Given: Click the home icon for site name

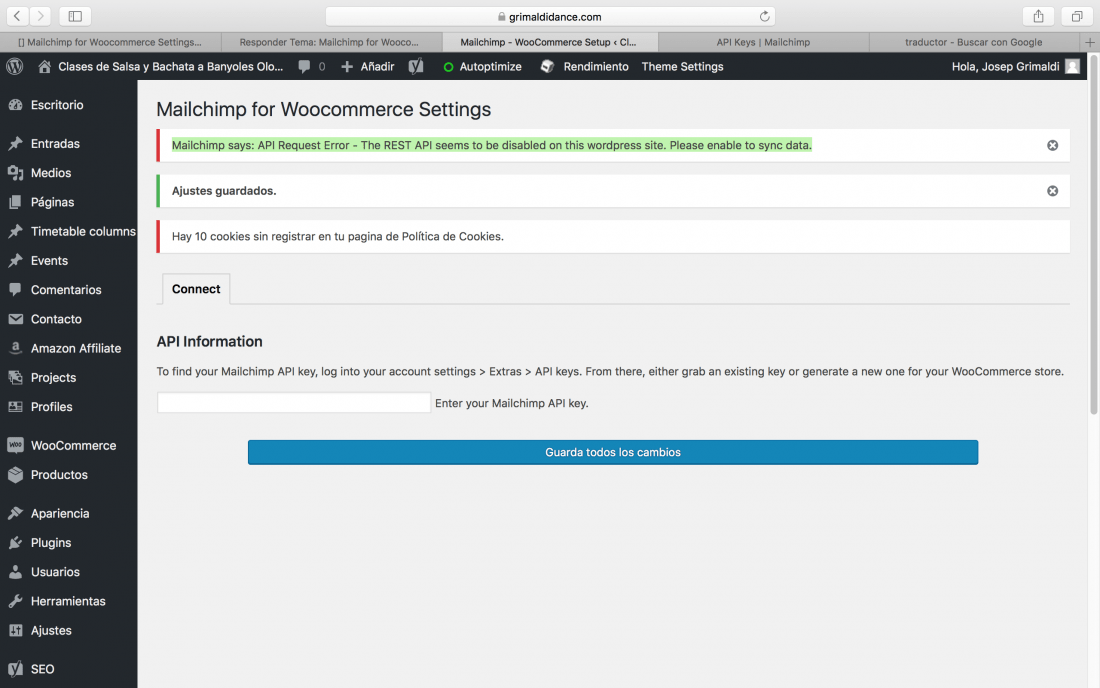Looking at the screenshot, I should click(x=44, y=67).
